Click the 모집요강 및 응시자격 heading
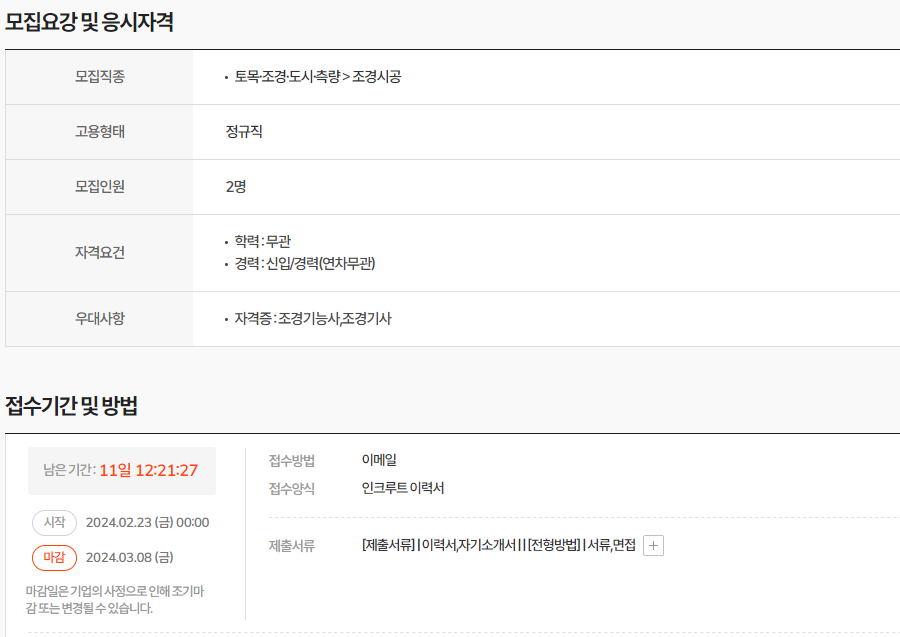The width and height of the screenshot is (900, 637). click(x=90, y=22)
